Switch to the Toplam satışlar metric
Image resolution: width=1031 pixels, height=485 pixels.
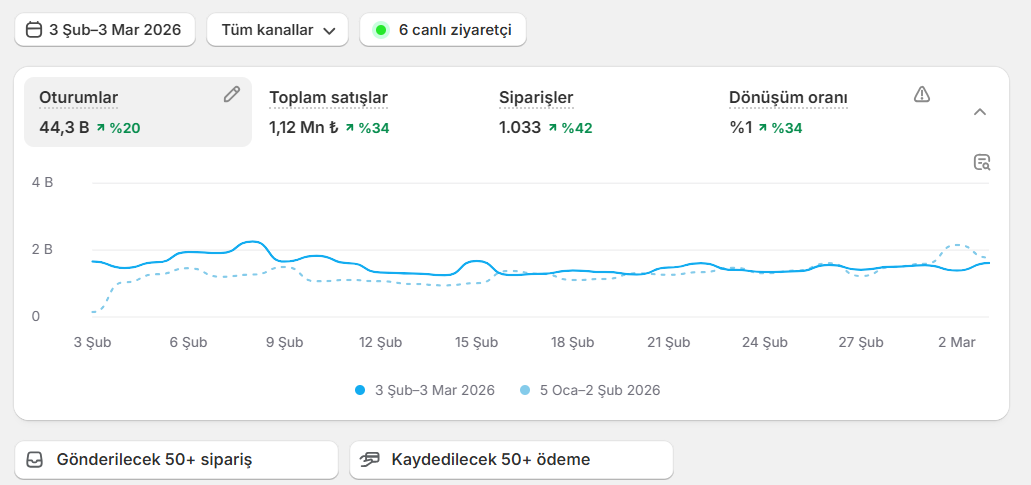[329, 98]
